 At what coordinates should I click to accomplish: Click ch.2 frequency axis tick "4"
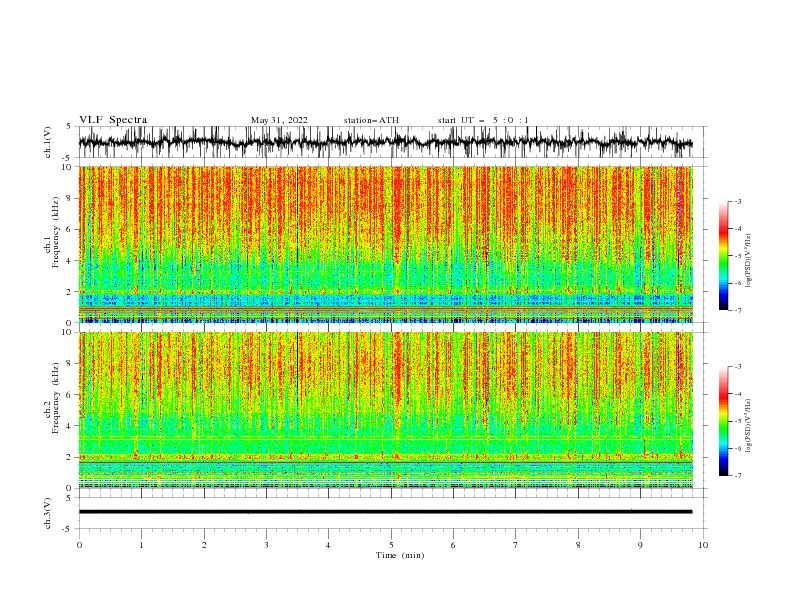[69, 426]
